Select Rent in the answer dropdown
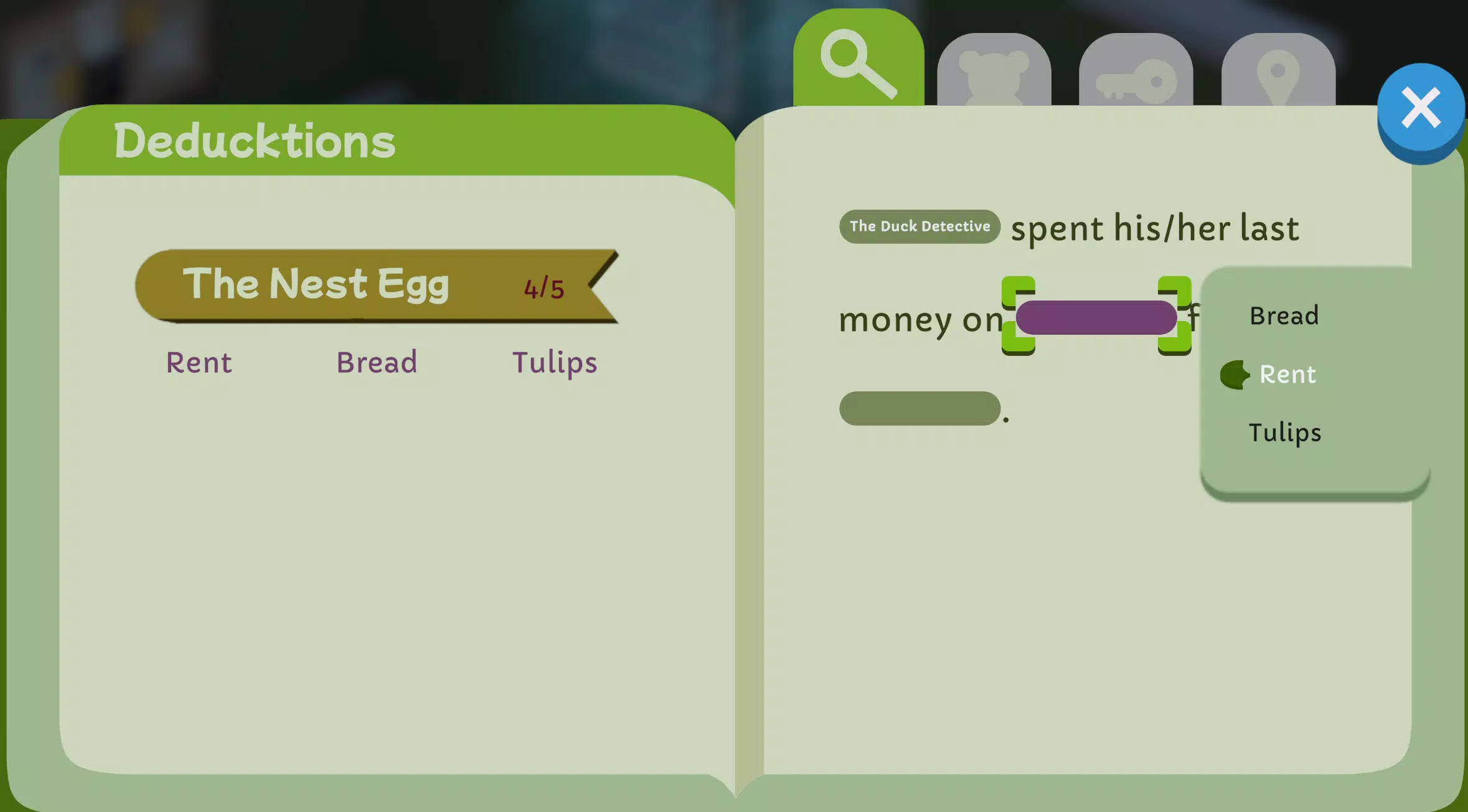This screenshot has height=812, width=1468. pos(1288,373)
